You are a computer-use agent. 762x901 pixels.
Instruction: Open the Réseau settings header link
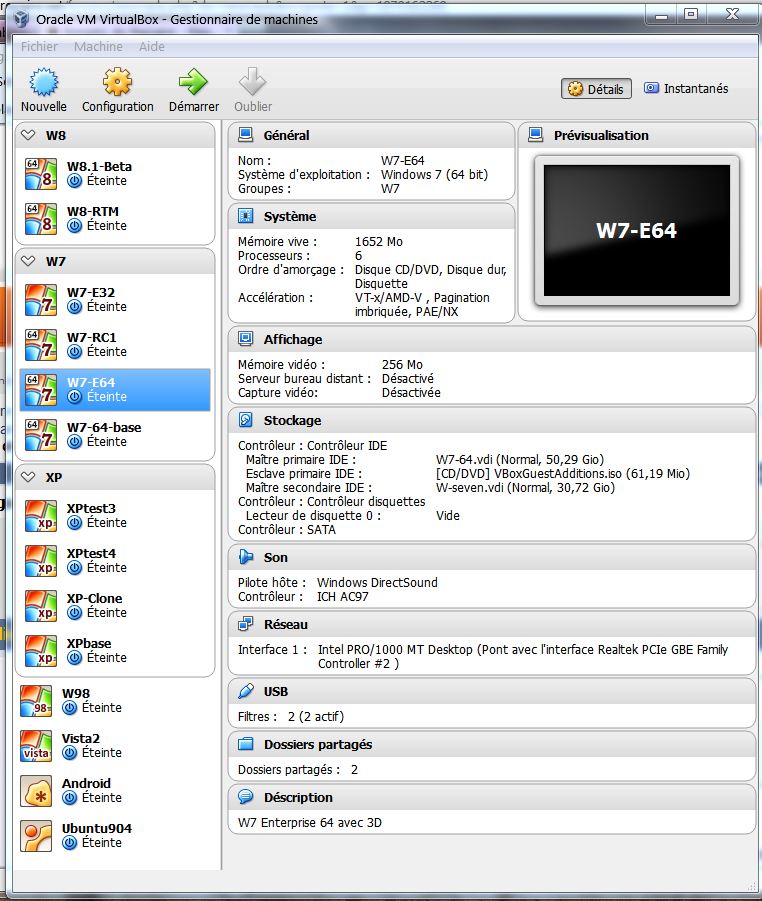point(286,625)
